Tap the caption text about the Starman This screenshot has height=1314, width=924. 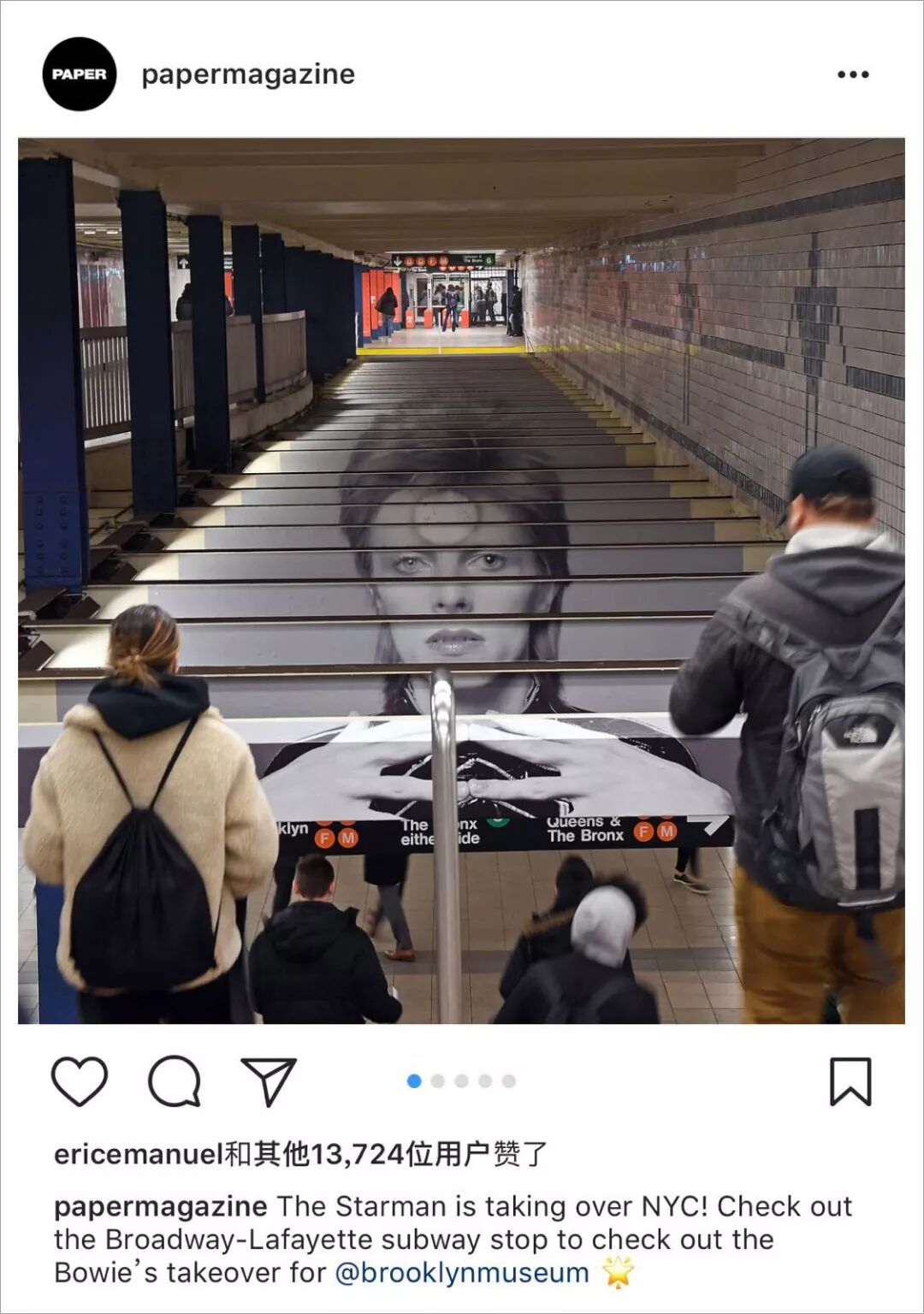click(x=453, y=1240)
